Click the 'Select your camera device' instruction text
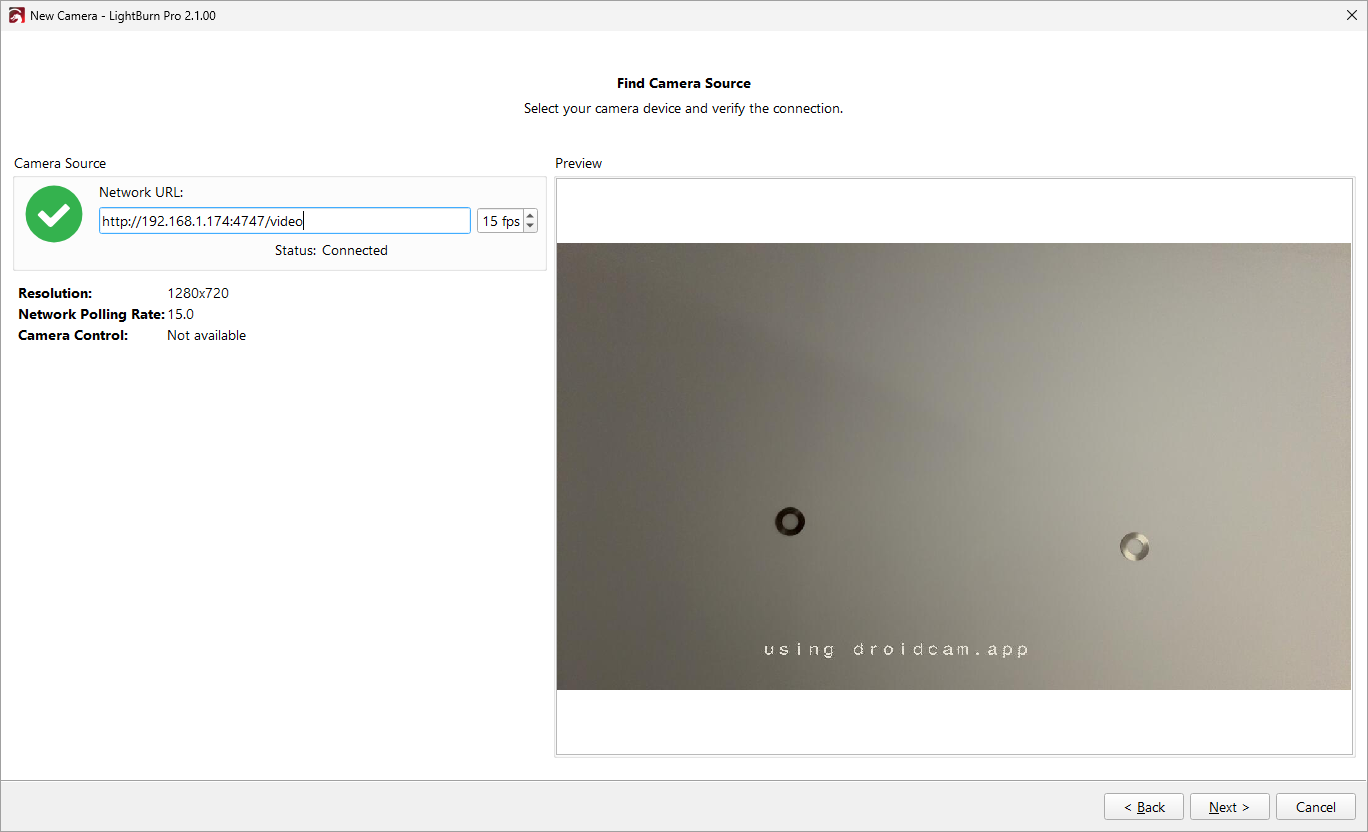Image resolution: width=1368 pixels, height=832 pixels. 684,108
